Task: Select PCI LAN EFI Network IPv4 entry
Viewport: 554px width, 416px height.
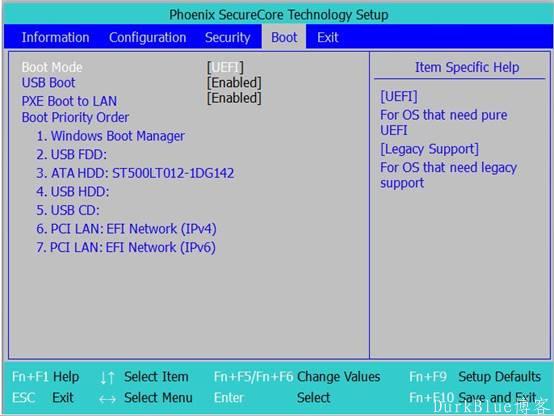Action: (126, 229)
